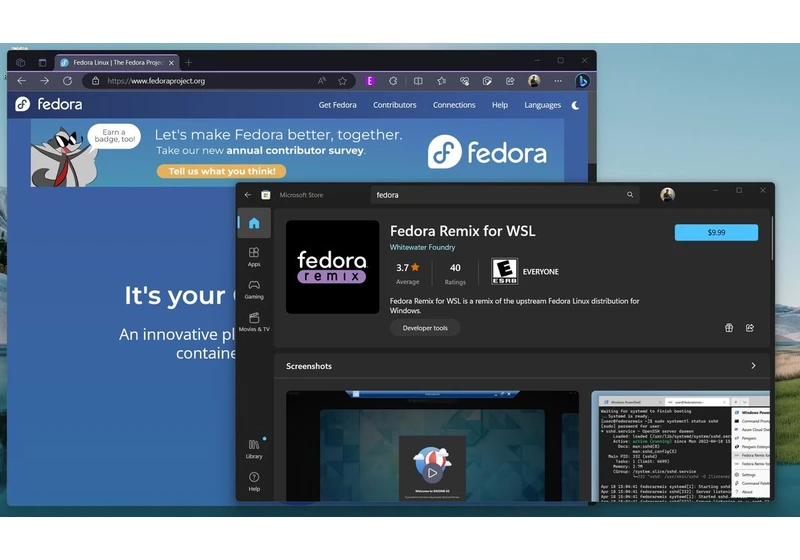
Task: Refresh the Fedora page in Edge
Action: tap(67, 81)
